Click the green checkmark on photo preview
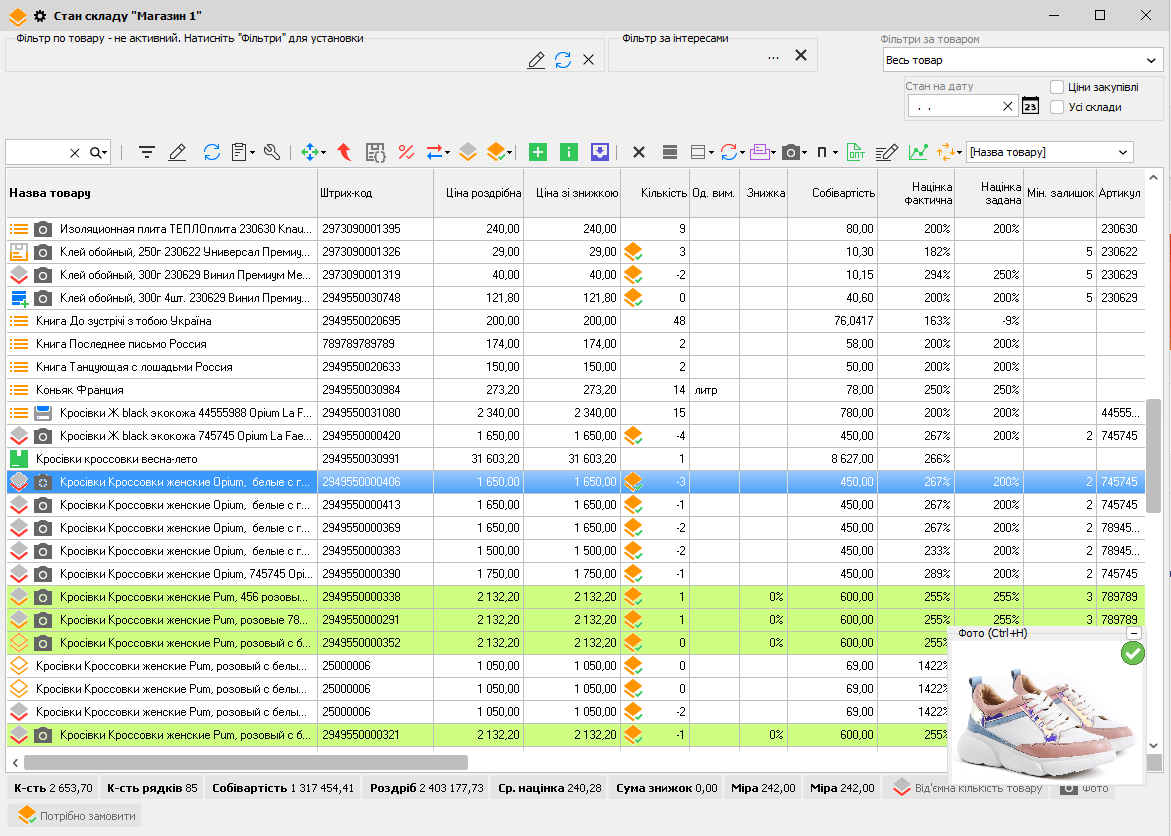 tap(1133, 653)
